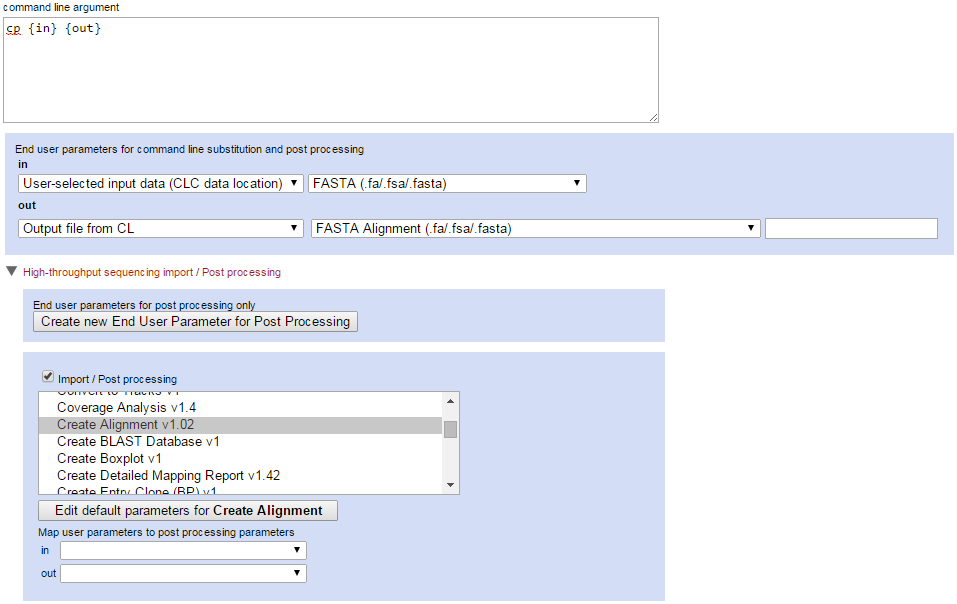Click inside the command line argument text area
The height and width of the screenshot is (604, 957).
coord(330,70)
